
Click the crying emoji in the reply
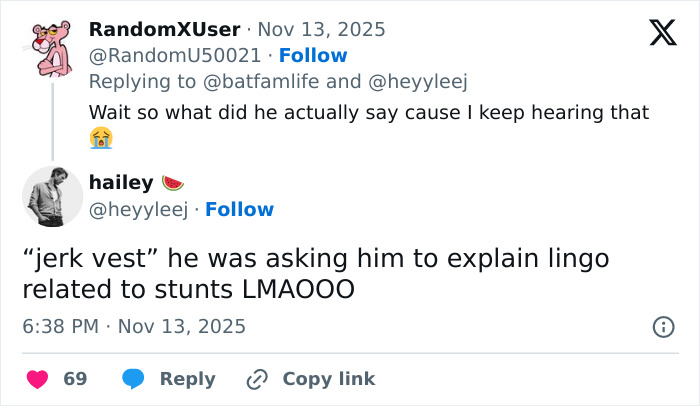tap(100, 138)
